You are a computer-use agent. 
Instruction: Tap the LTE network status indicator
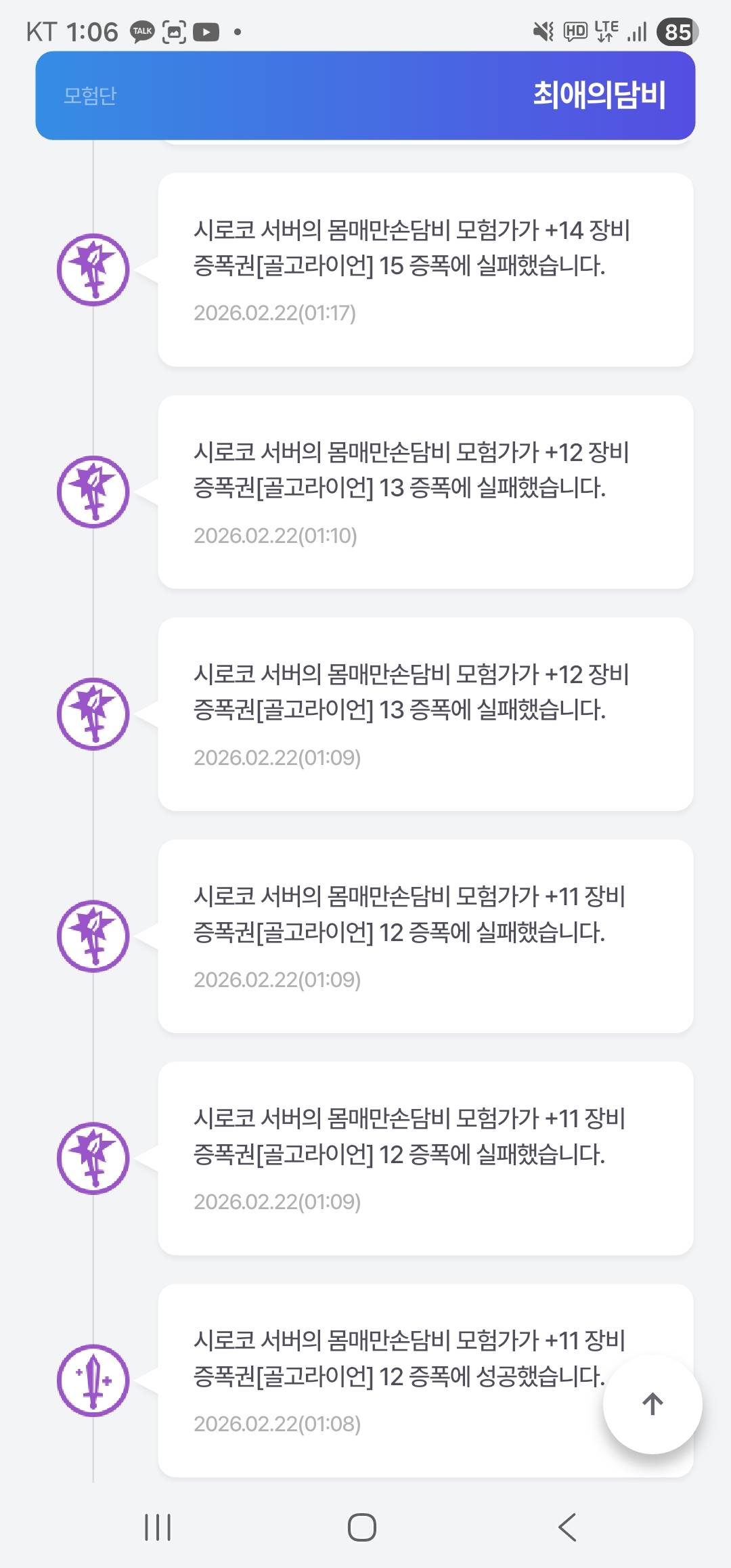point(606,31)
